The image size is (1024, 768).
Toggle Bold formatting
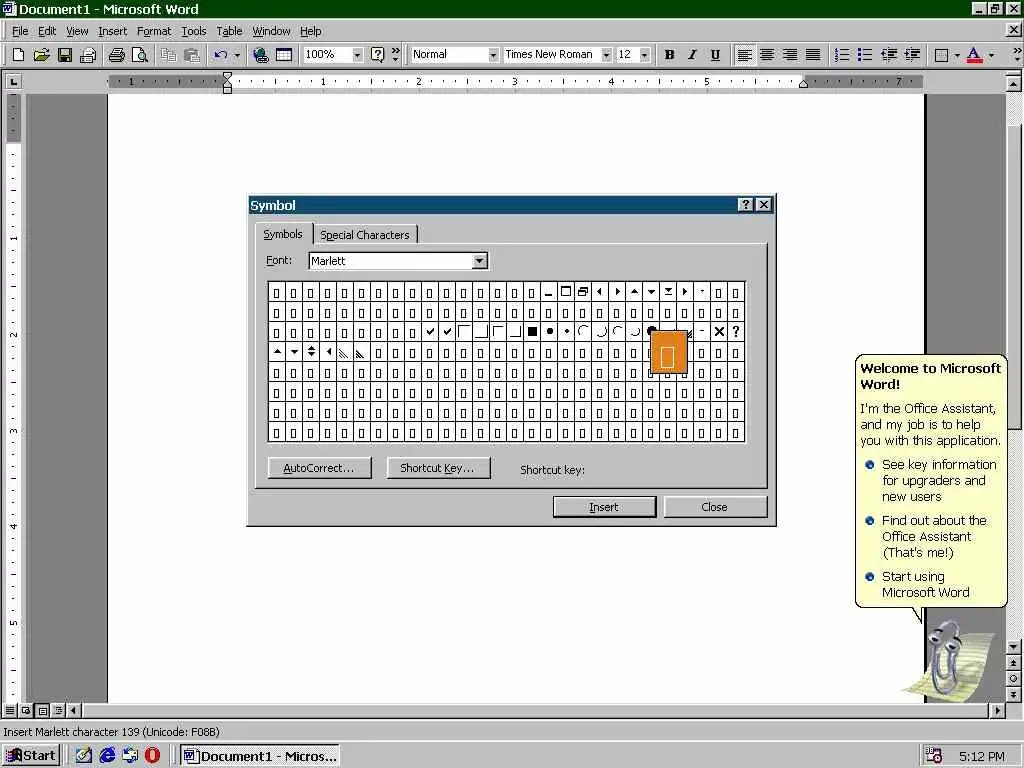669,55
